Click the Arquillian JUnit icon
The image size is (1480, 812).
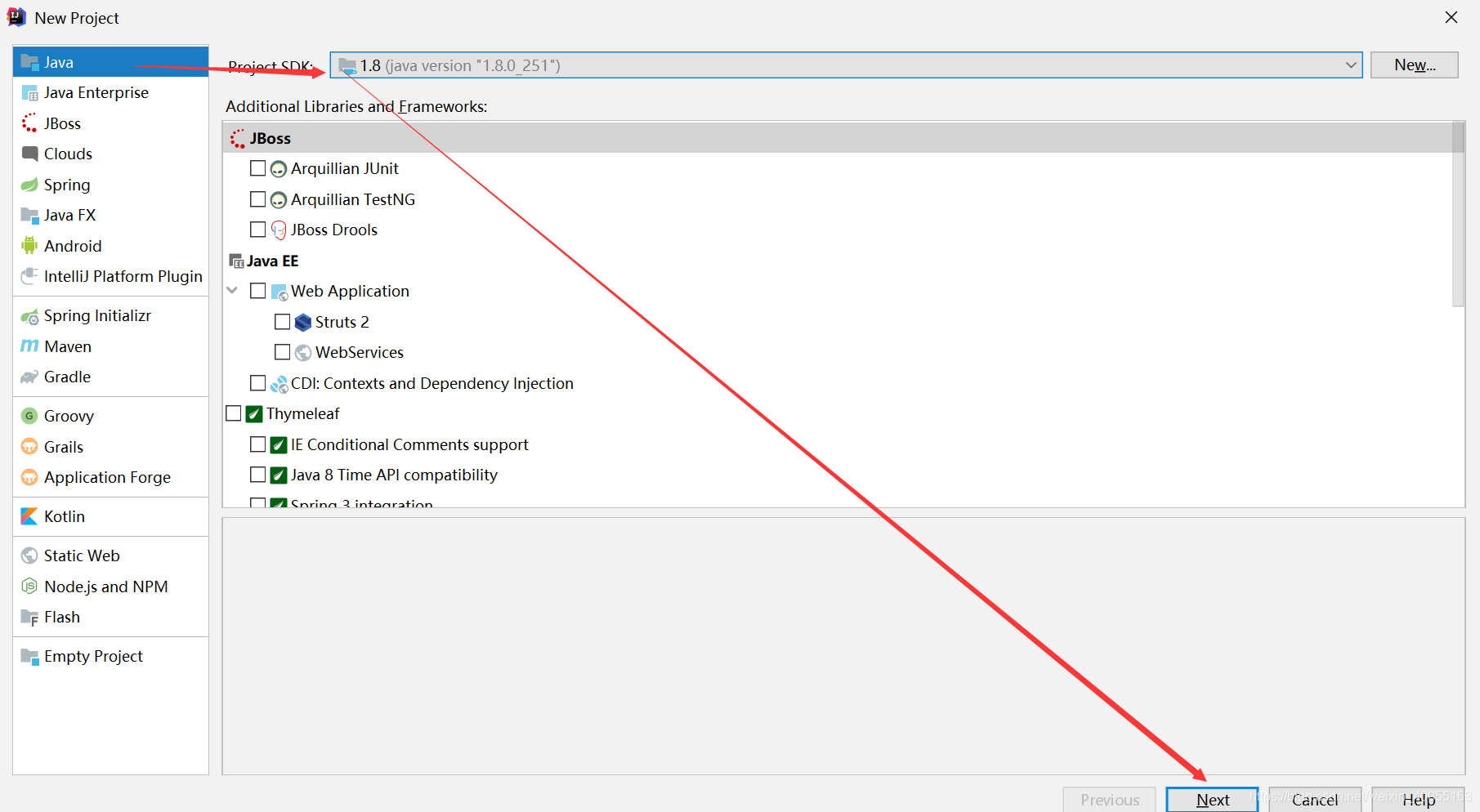(279, 169)
